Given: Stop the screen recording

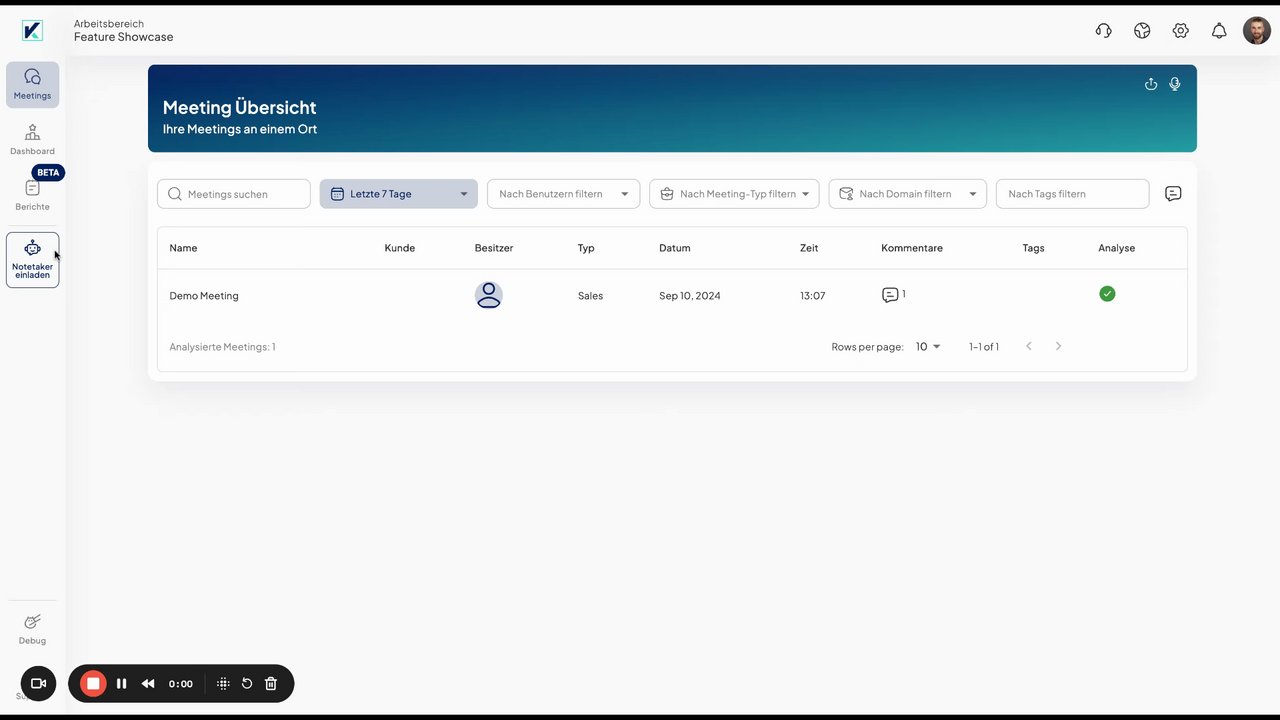Looking at the screenshot, I should tap(93, 684).
